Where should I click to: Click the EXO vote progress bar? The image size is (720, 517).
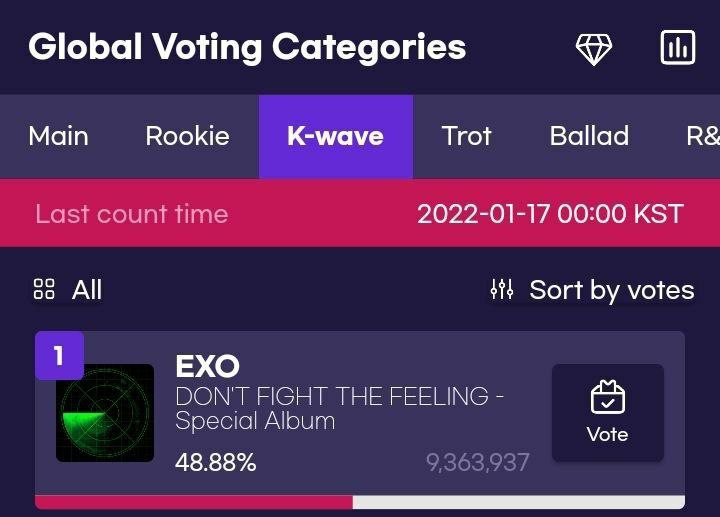[360, 502]
